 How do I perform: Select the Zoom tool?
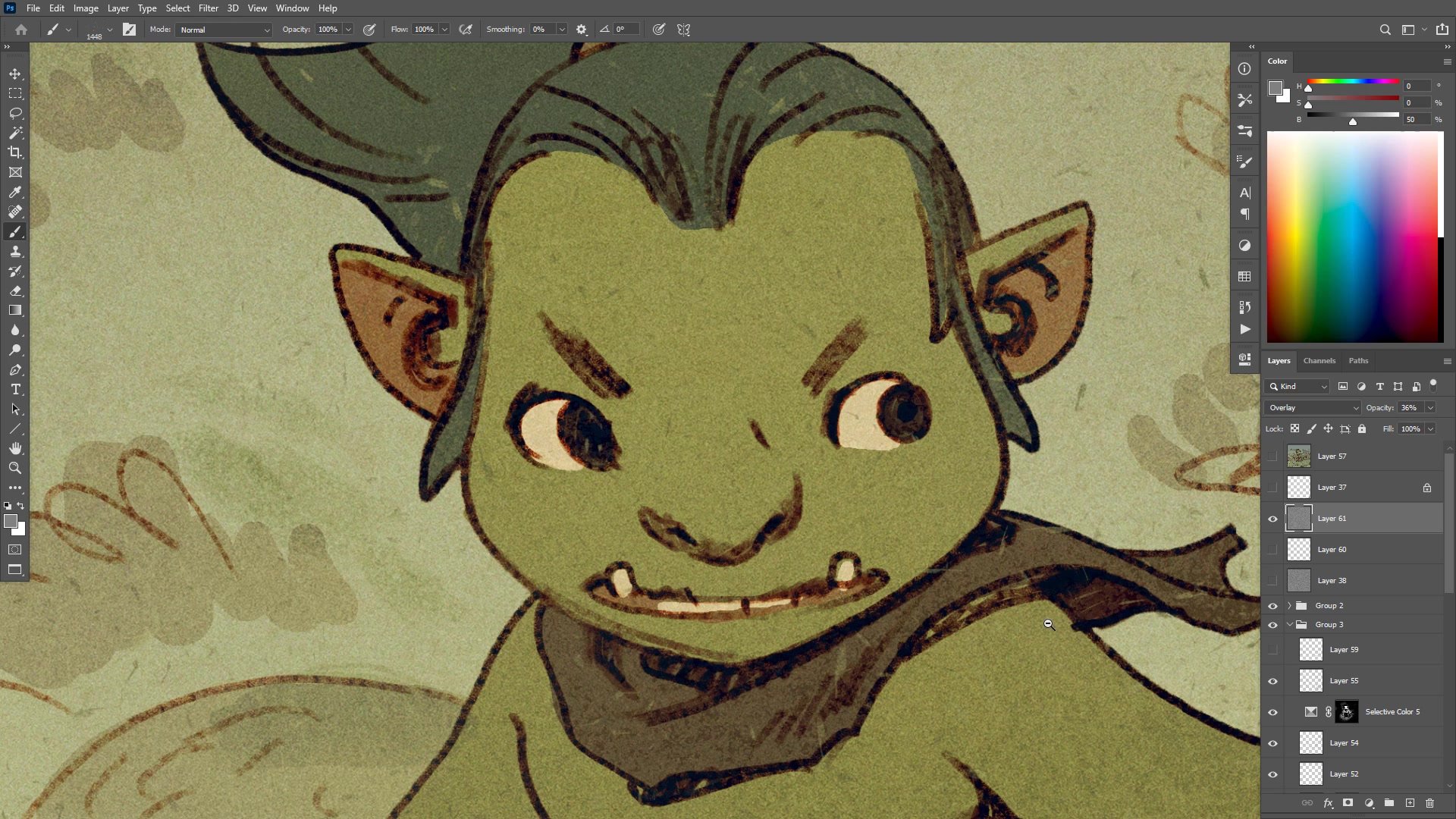[x=15, y=468]
